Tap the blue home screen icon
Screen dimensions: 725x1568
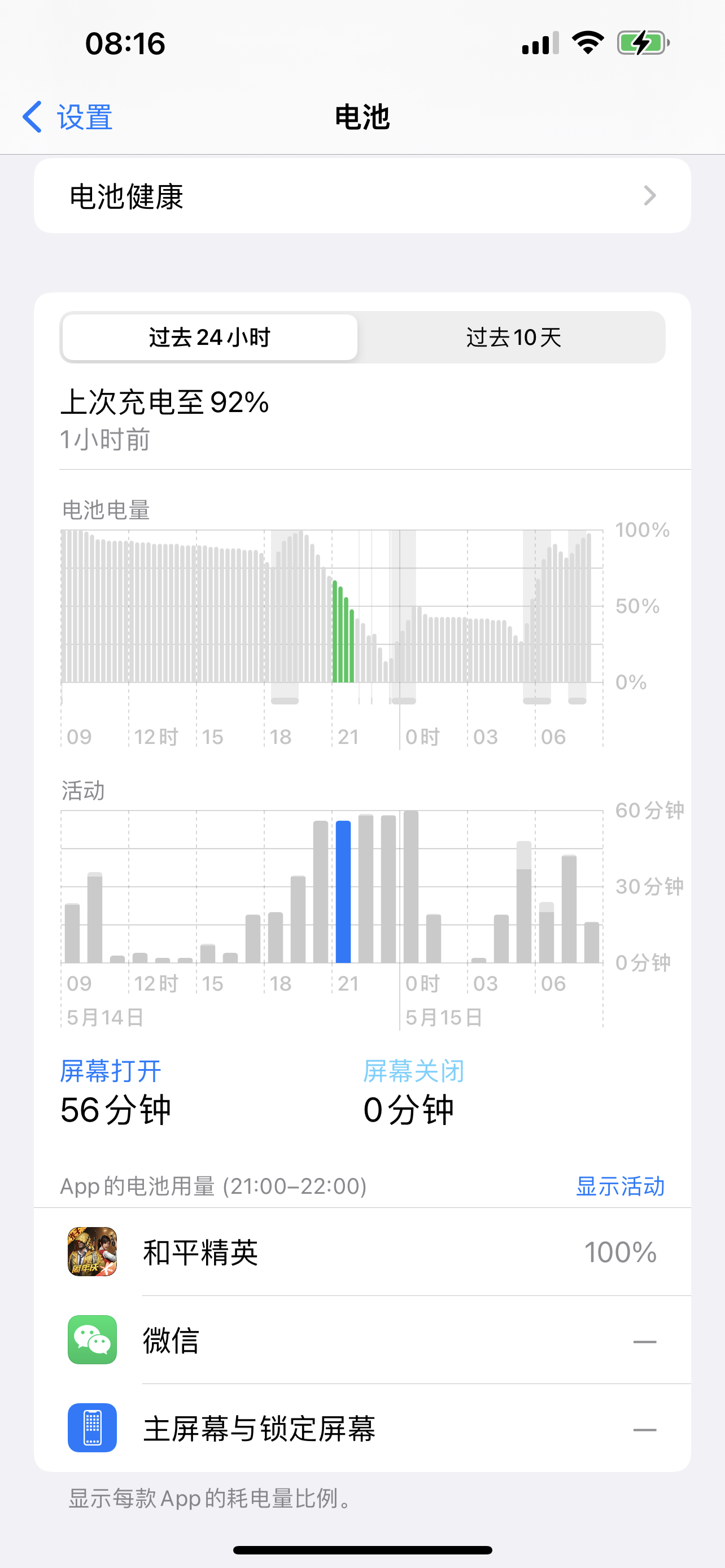92,1427
